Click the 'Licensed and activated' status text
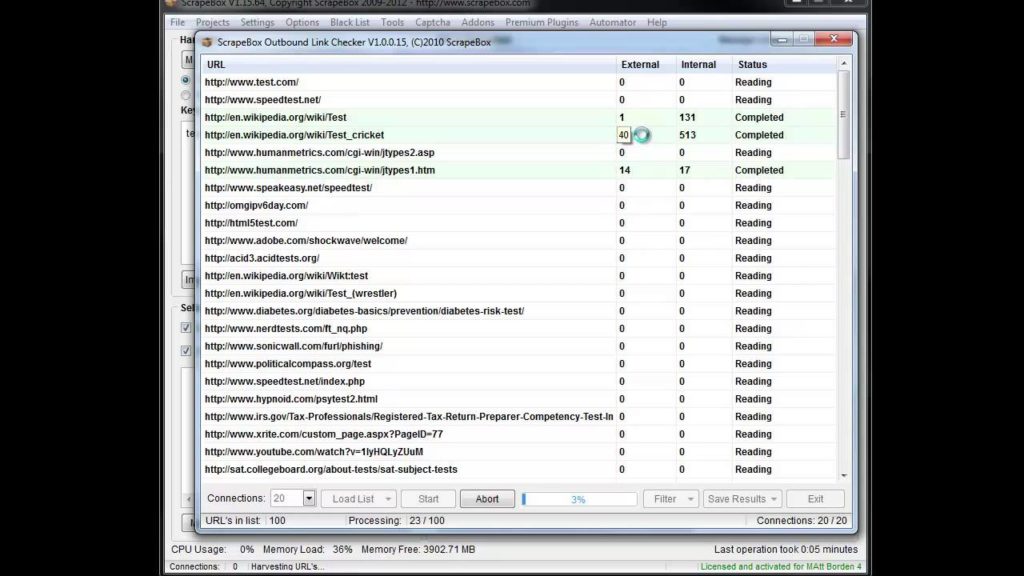Screen dimensions: 1024x576 click(x=781, y=567)
